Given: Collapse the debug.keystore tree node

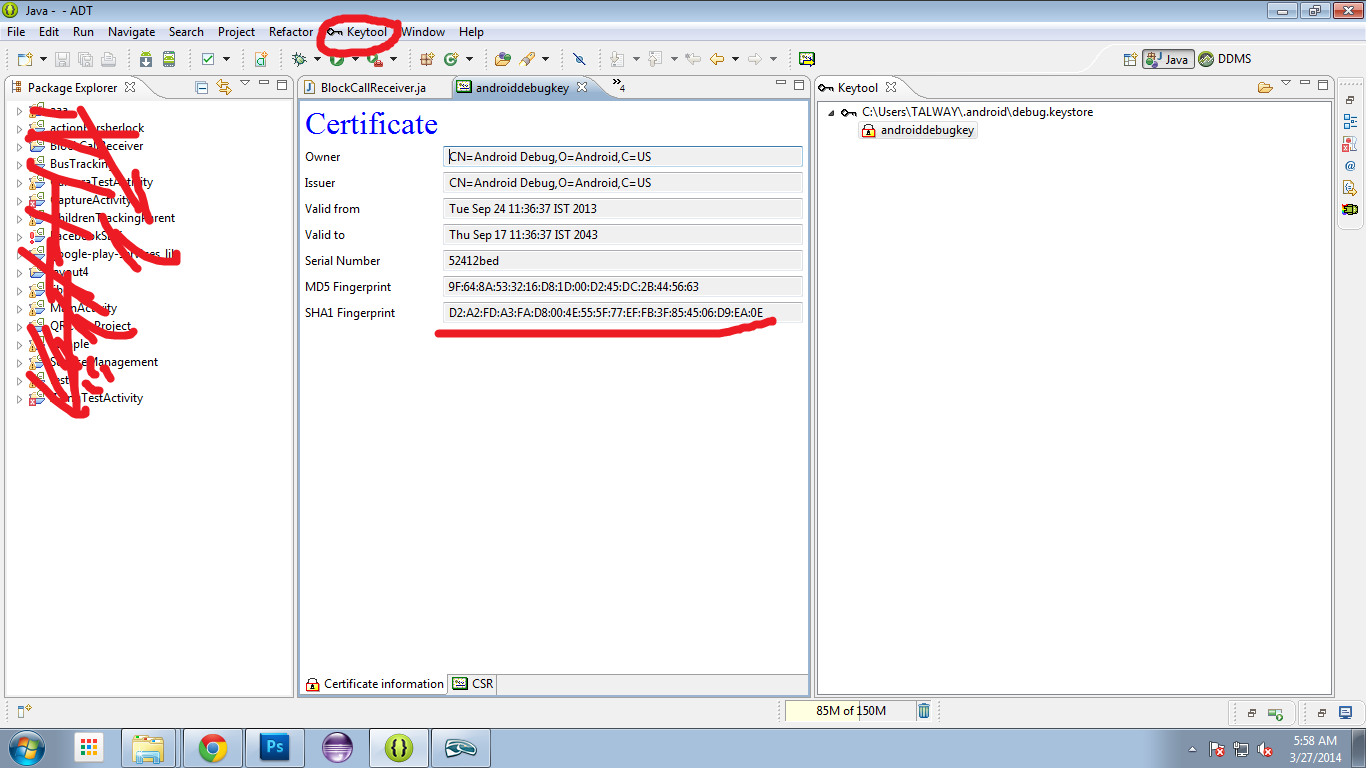Looking at the screenshot, I should click(830, 113).
